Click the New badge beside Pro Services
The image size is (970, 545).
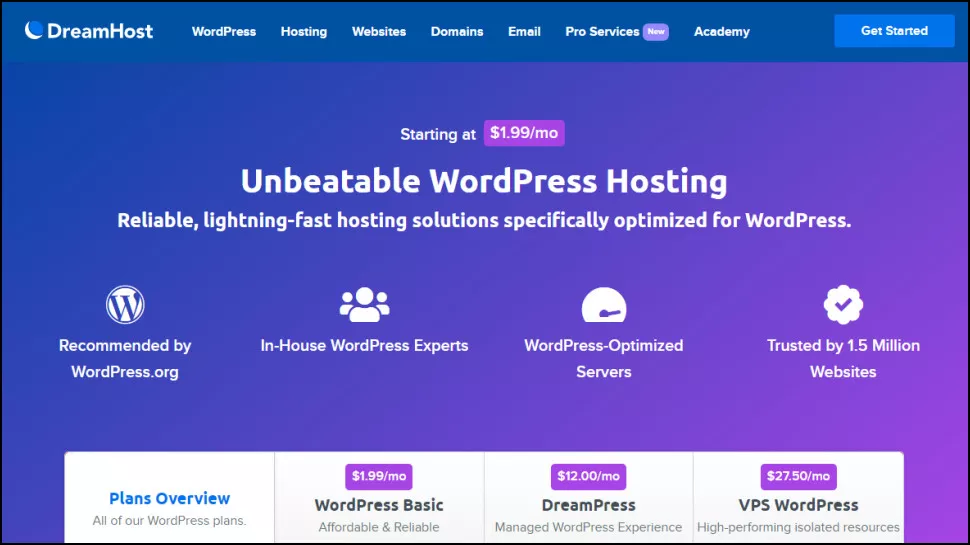[x=656, y=32]
